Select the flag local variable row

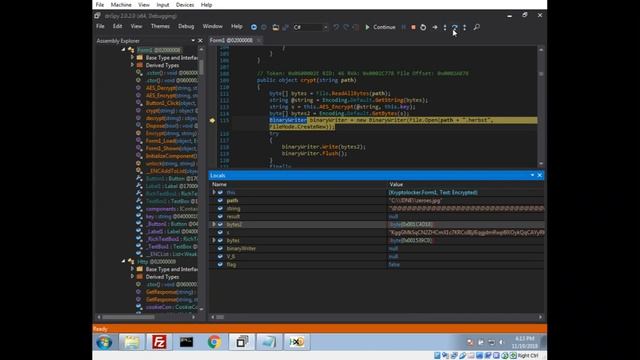[x=376, y=264]
